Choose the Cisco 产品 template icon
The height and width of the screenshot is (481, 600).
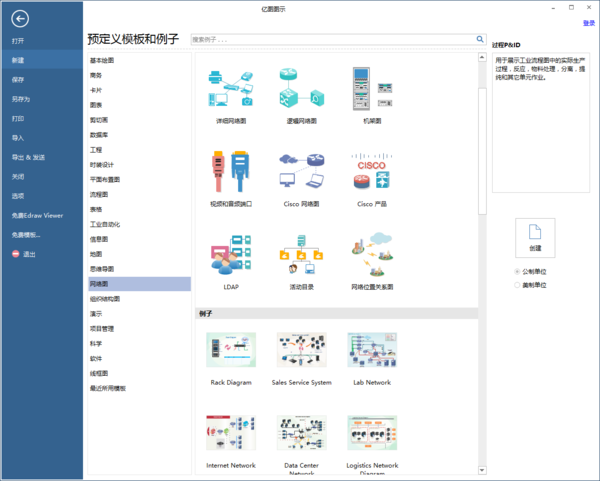[372, 171]
